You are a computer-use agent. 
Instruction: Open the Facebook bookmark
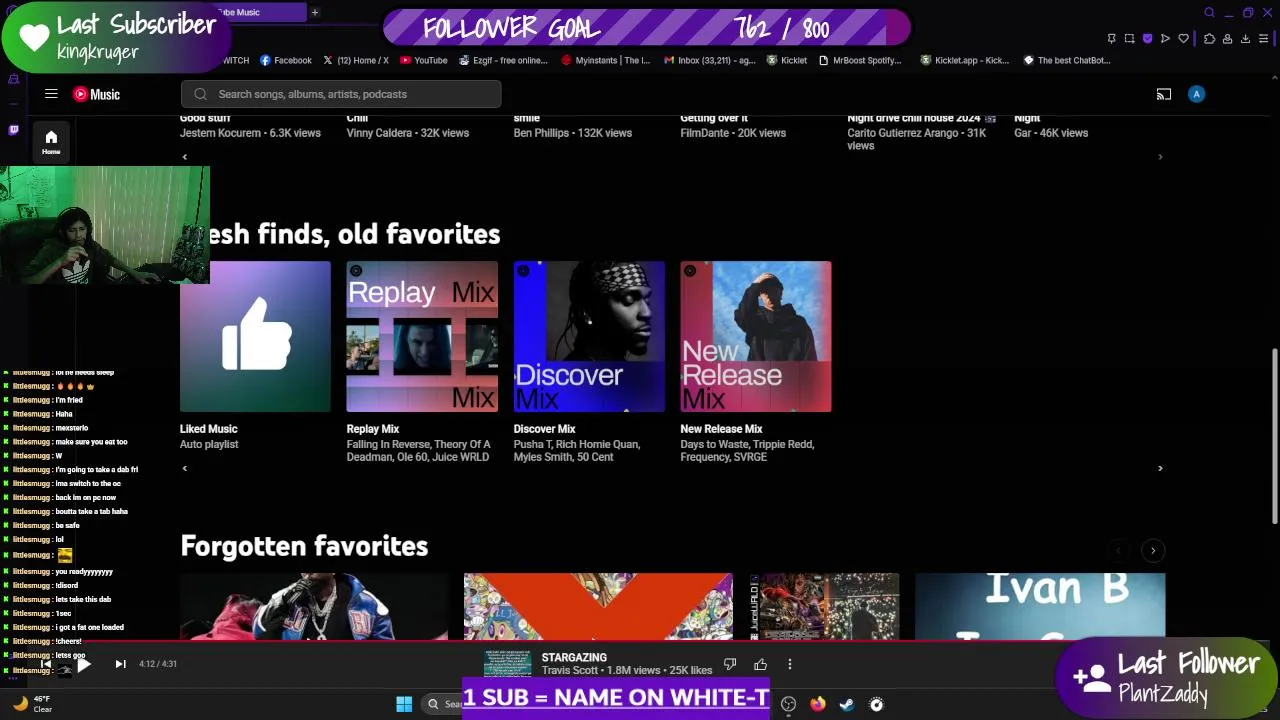pos(286,60)
